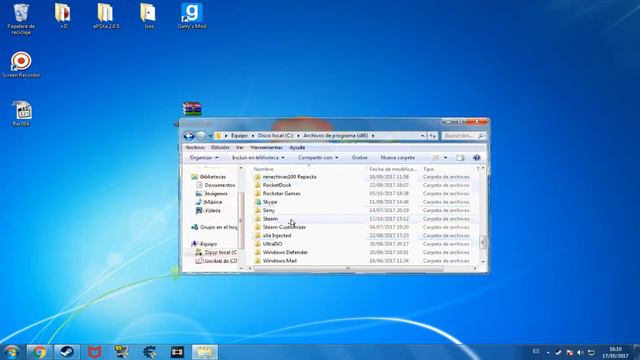This screenshot has width=640, height=360.
Task: Refresh the Explorer address bar
Action: pos(433,136)
